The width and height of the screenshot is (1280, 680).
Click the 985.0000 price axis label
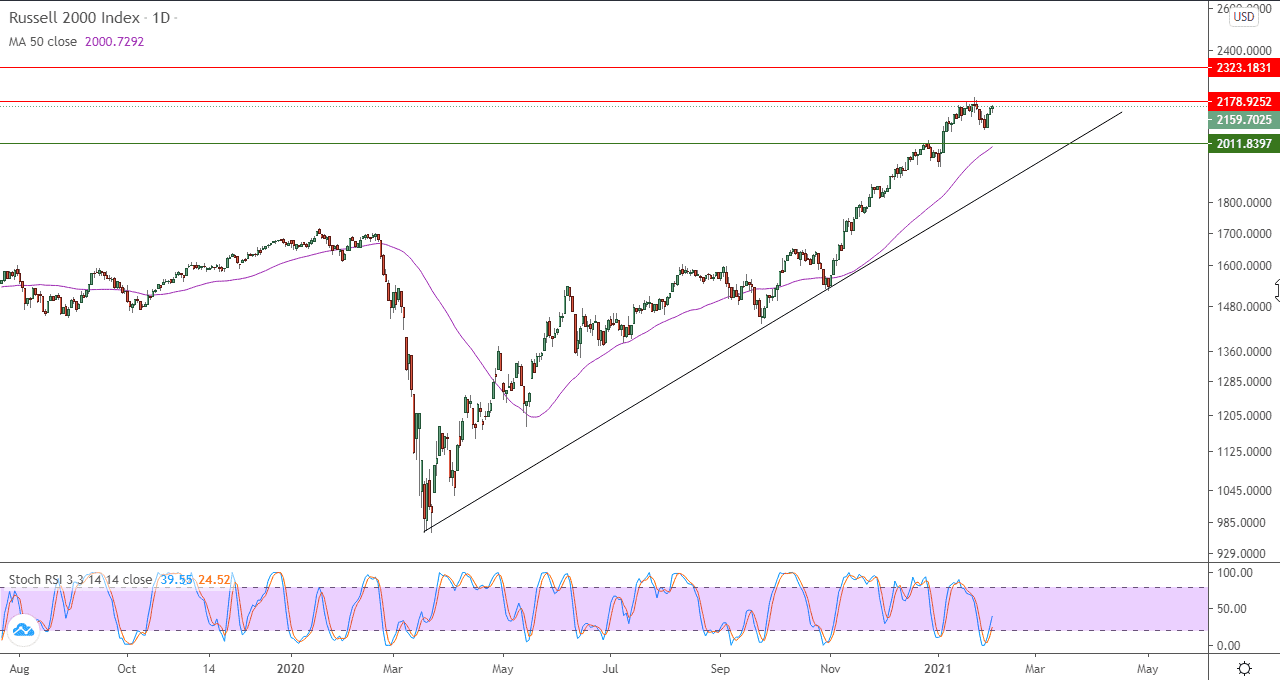[1243, 522]
